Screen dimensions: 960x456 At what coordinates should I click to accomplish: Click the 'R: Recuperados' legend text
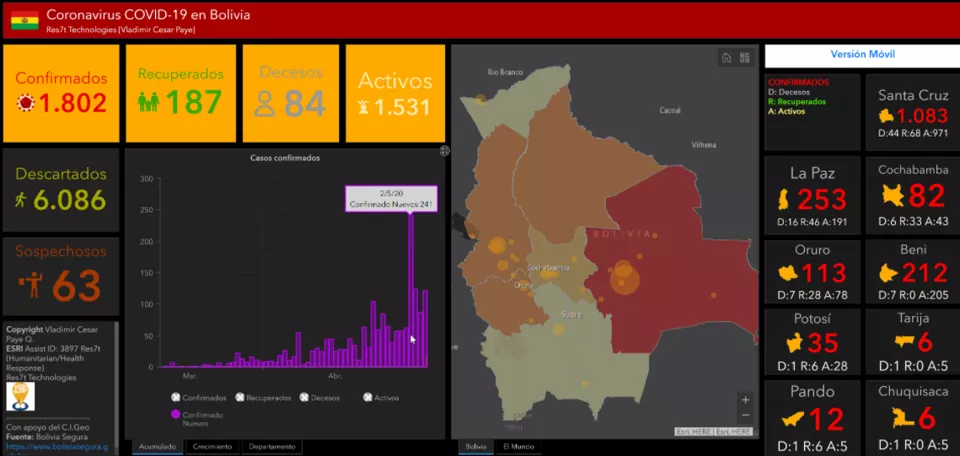point(797,102)
